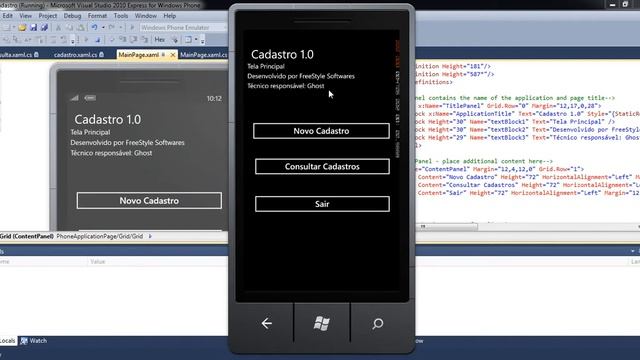Image resolution: width=640 pixels, height=360 pixels.
Task: Expand the breadcrumb arrow after Grid/Grid path
Action: click(150, 236)
